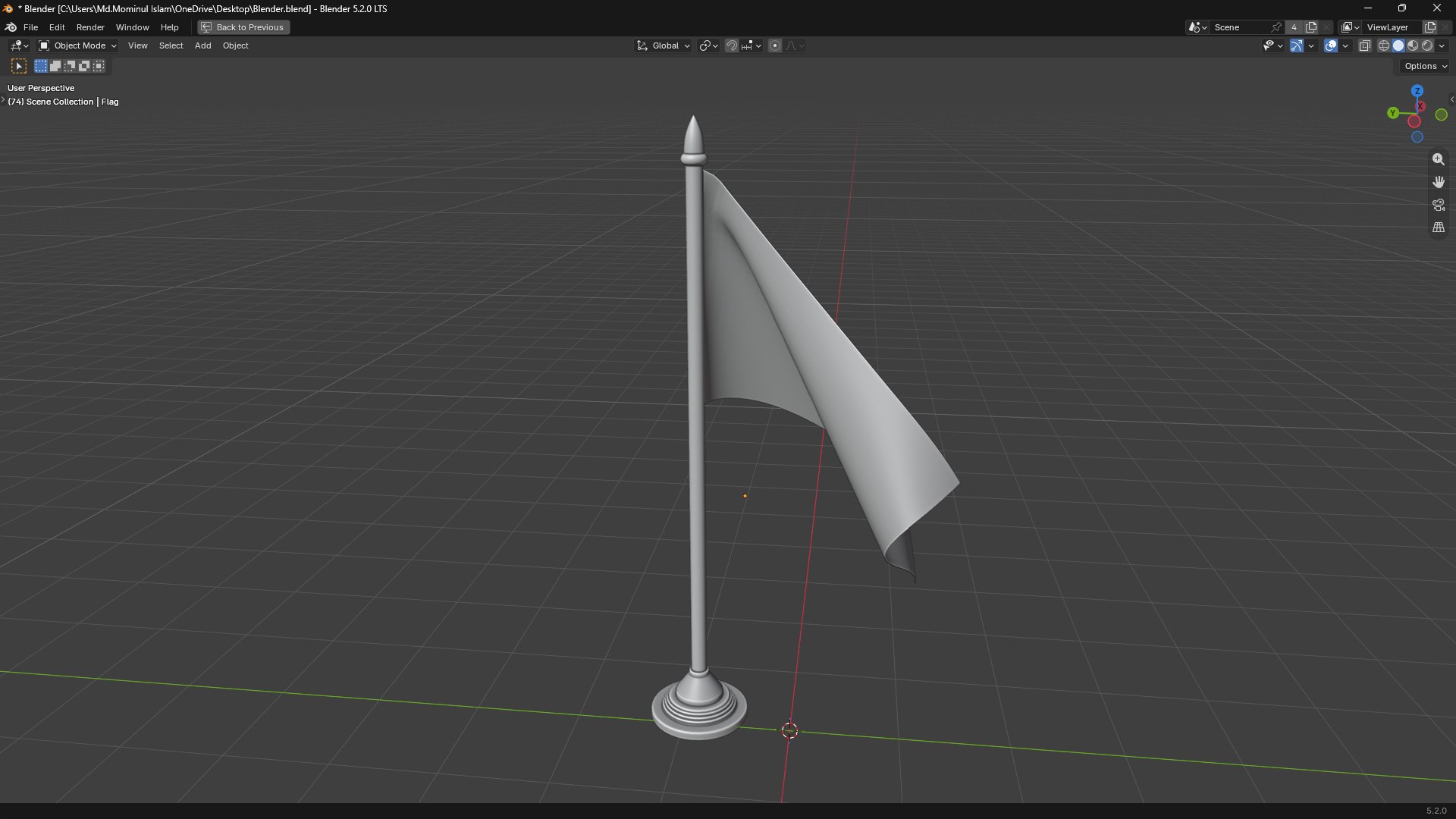Open the gizmo options dropdown arrow

click(x=1311, y=45)
